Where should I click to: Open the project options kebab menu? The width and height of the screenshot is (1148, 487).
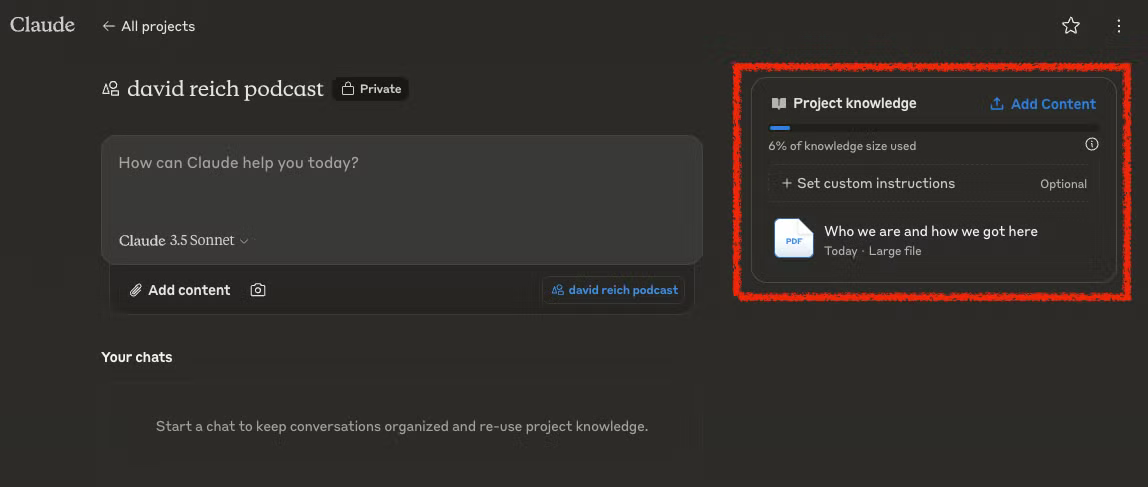point(1118,26)
